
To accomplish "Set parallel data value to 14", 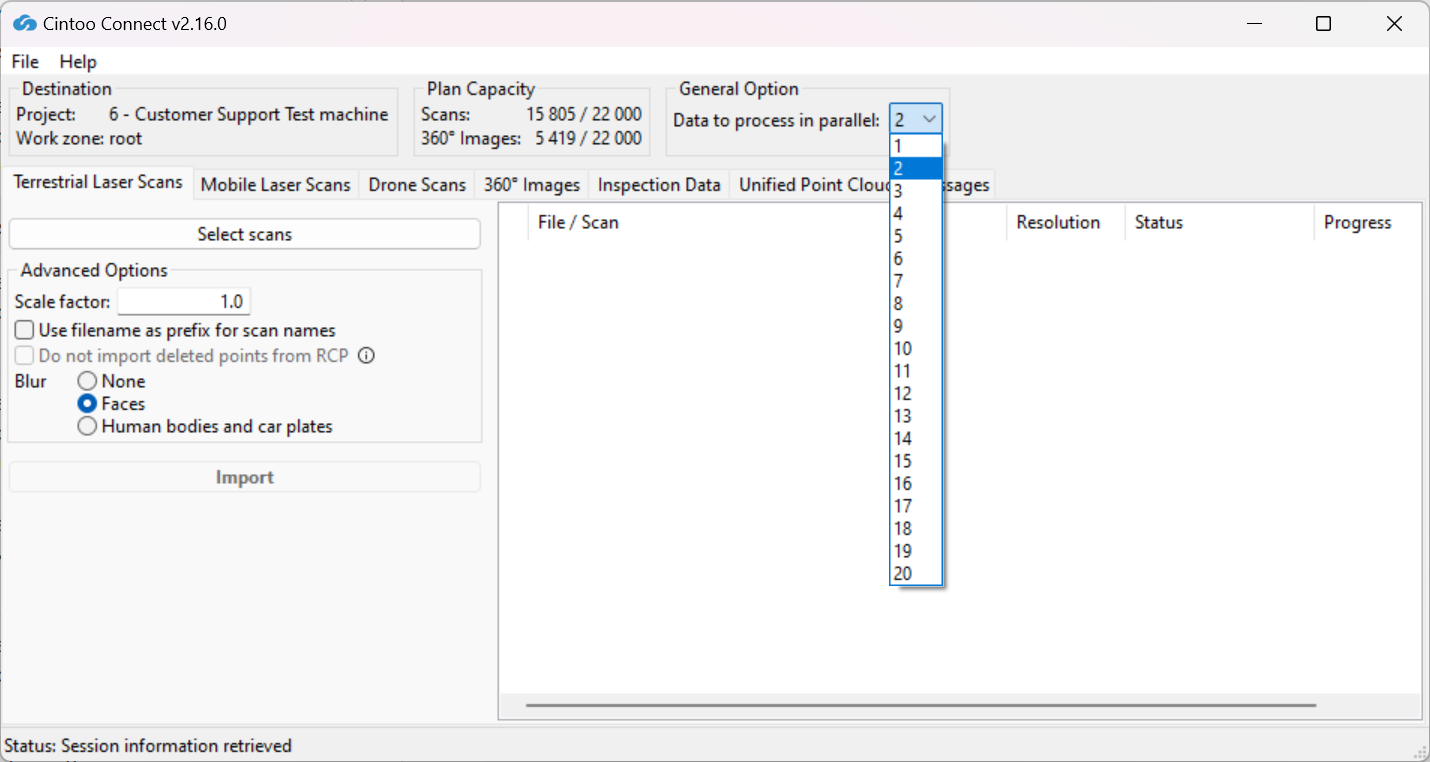I will click(x=916, y=438).
